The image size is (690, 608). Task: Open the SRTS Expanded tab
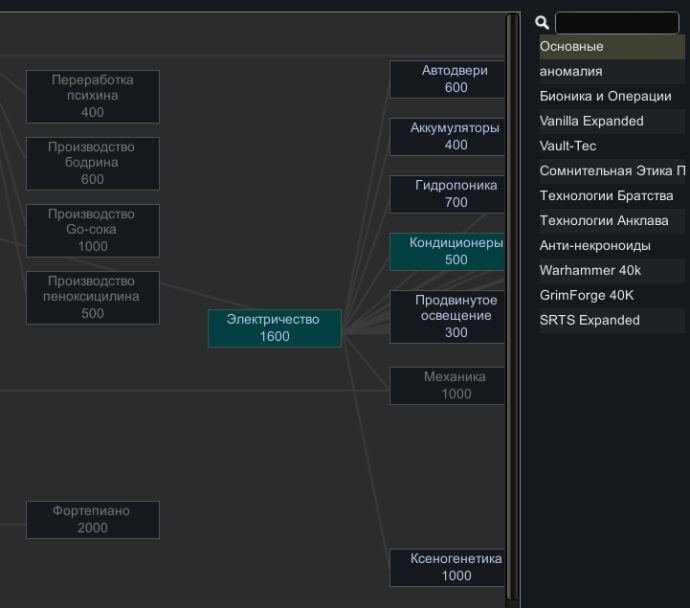[x=612, y=320]
